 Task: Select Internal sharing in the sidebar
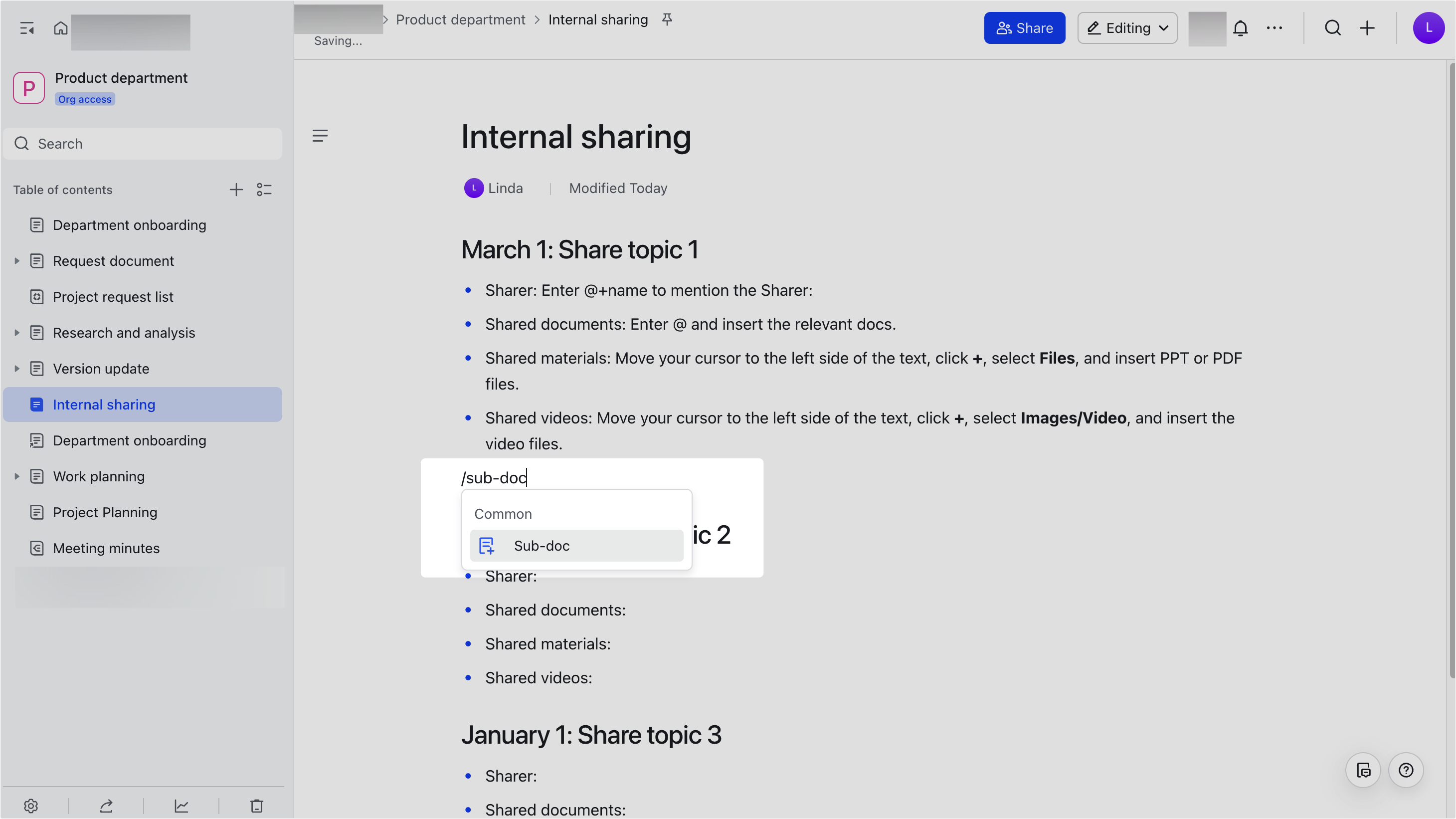[x=143, y=404]
